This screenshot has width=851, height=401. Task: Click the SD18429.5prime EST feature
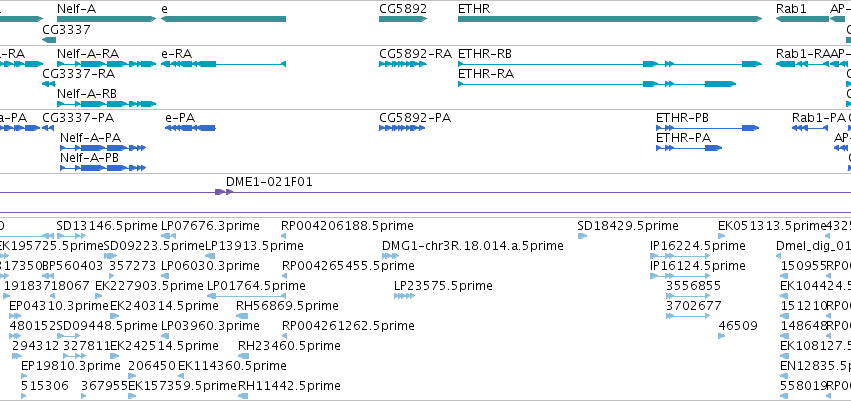582,236
